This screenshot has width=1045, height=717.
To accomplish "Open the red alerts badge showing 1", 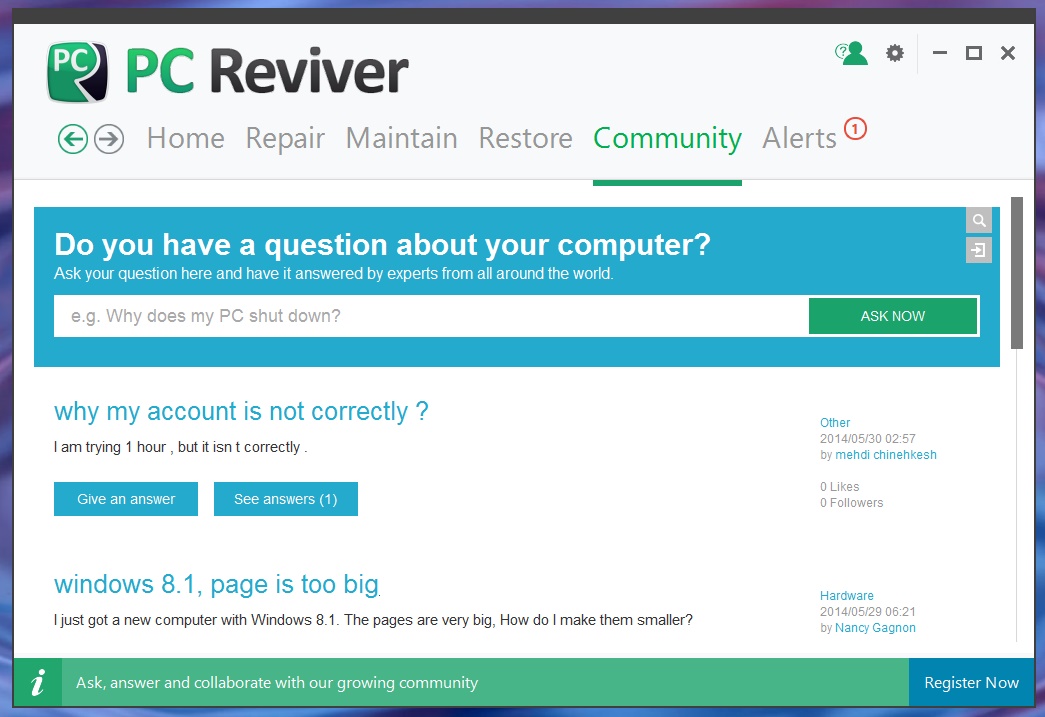I will click(x=855, y=129).
